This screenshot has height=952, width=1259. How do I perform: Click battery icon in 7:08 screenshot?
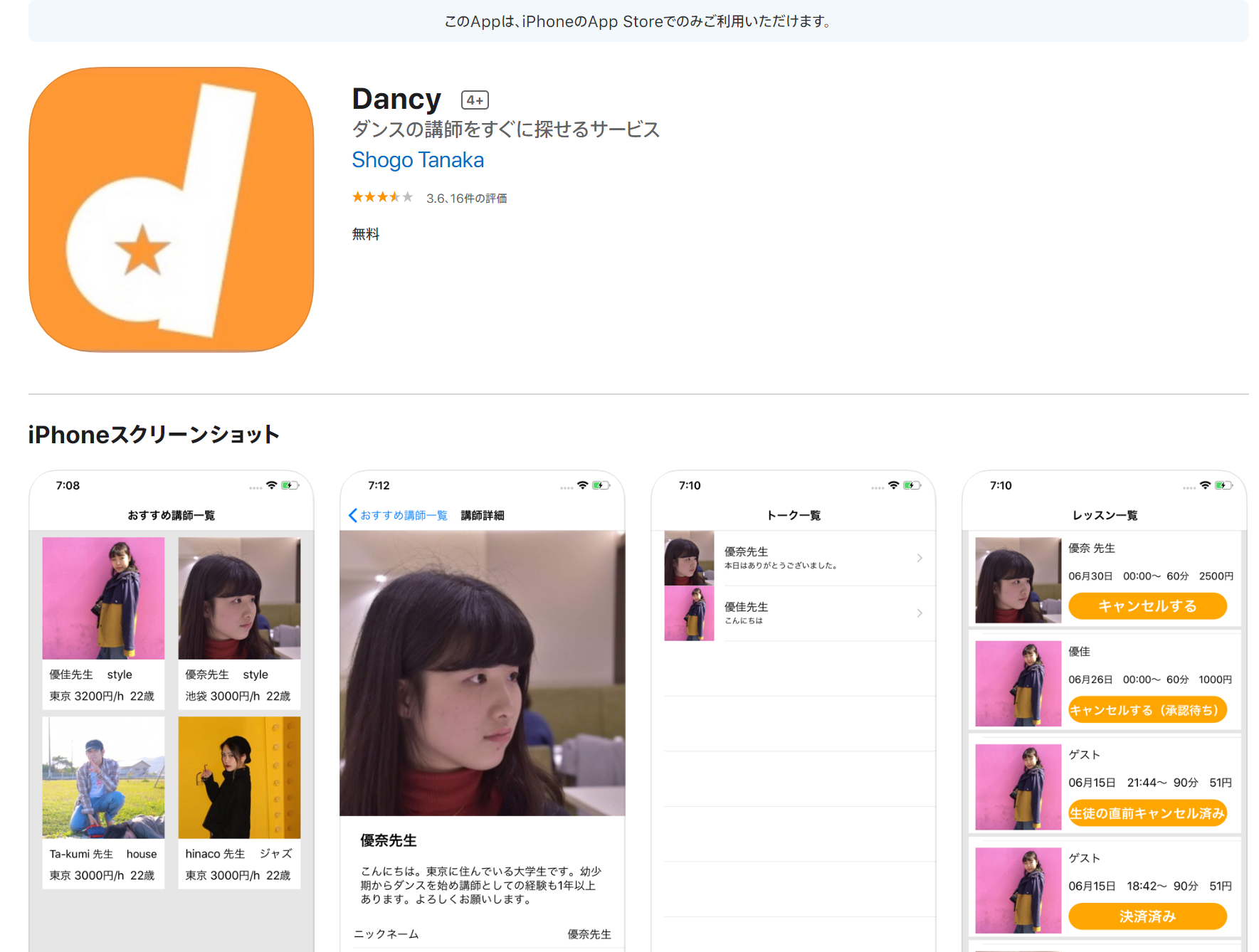290,485
